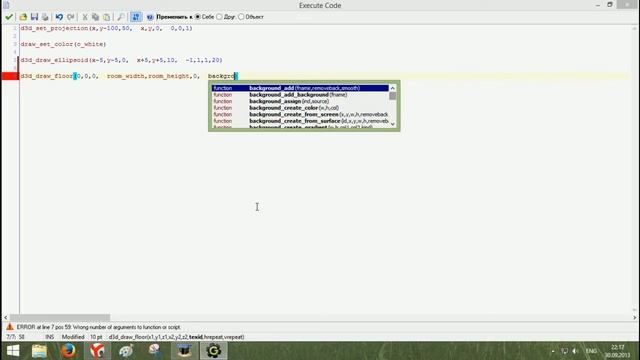The width and height of the screenshot is (640, 360).
Task: Click room_width in the d3d_draw_floor line
Action: point(126,76)
